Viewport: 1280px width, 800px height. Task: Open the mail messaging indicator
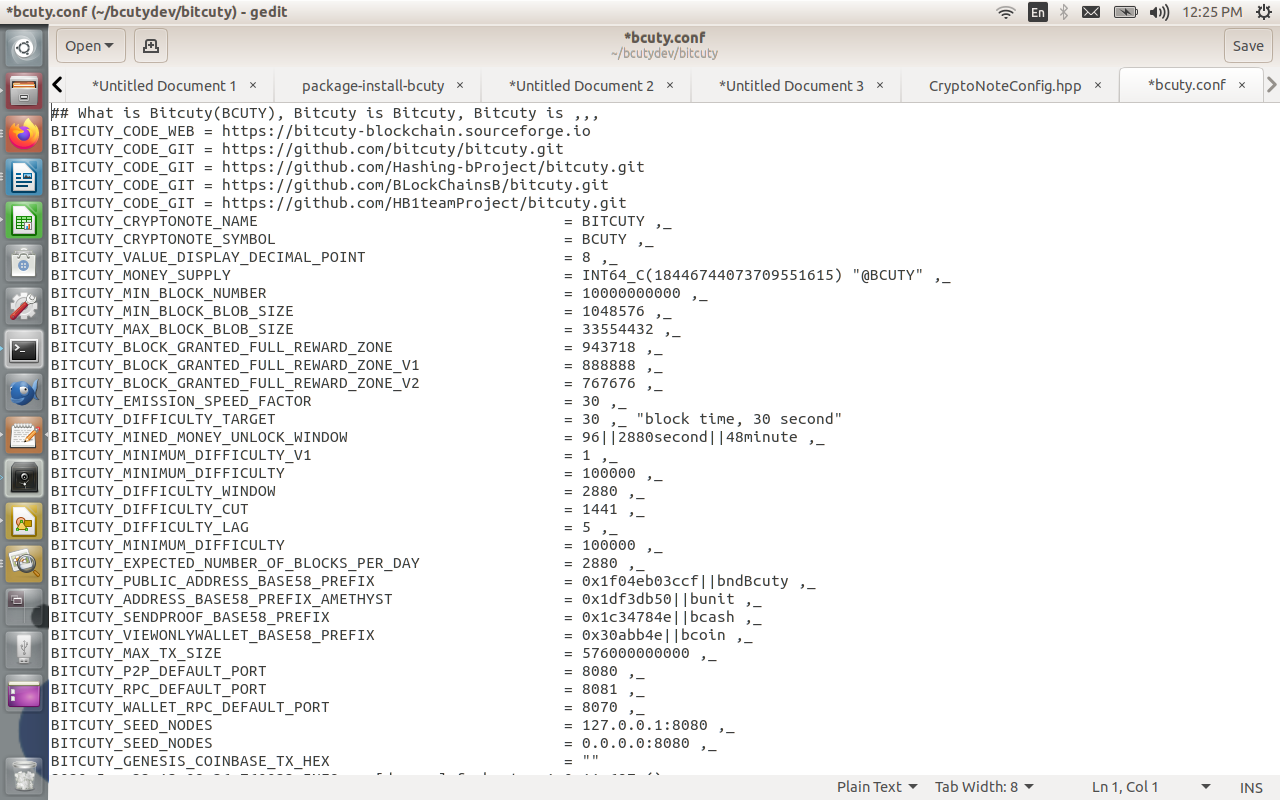tap(1091, 12)
